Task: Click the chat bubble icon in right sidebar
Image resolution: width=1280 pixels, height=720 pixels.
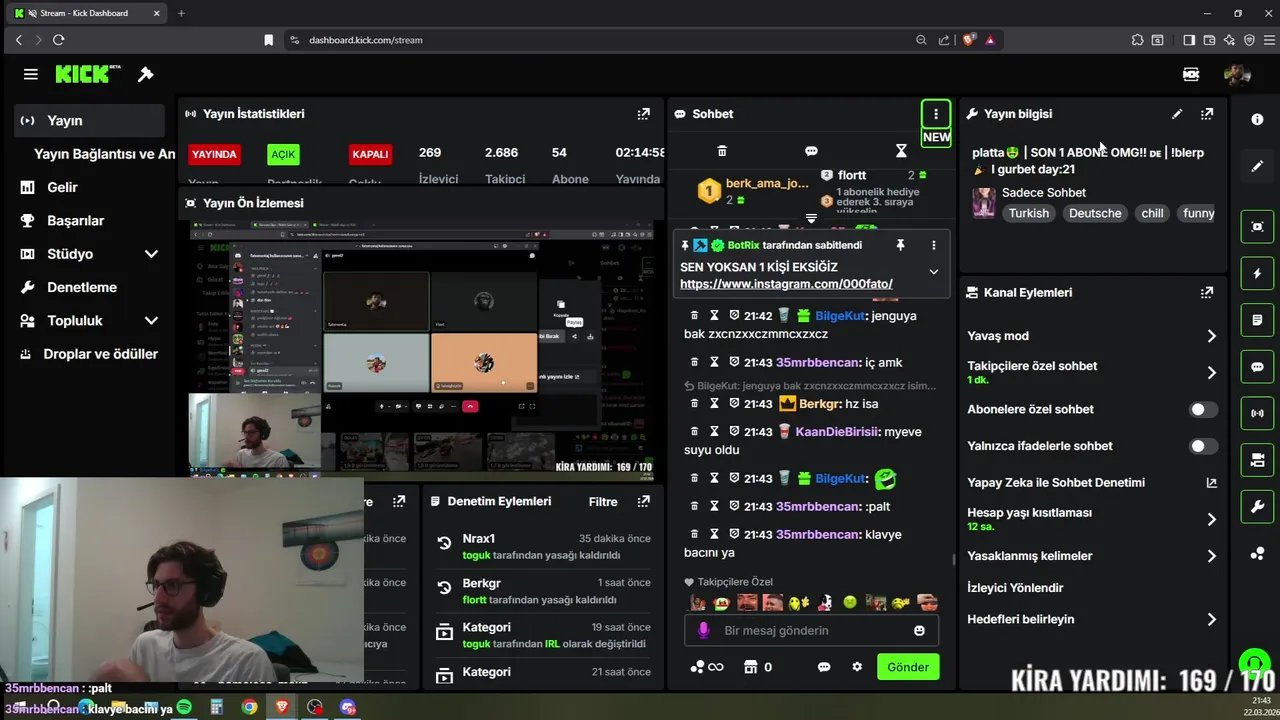Action: [1257, 367]
